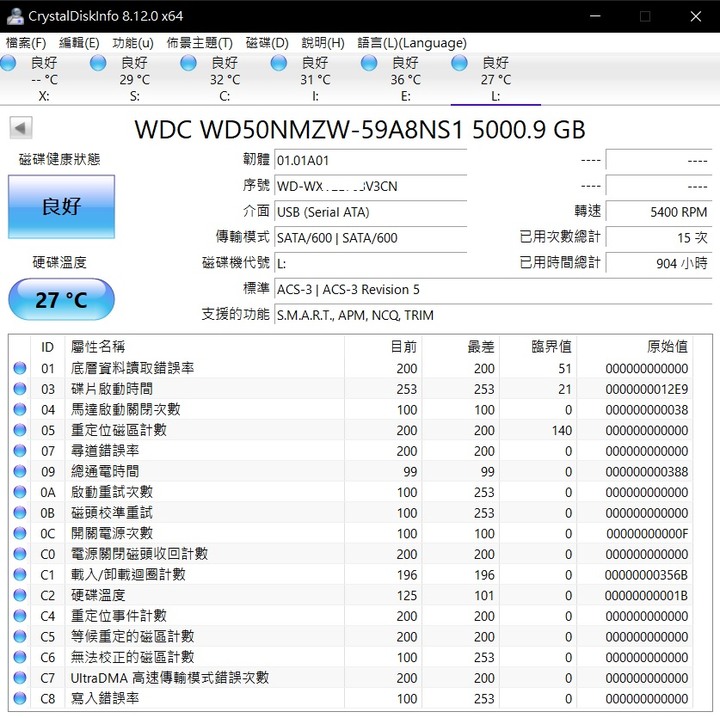
Task: Click the CrystalDiskInfo app icon in title bar
Action: point(15,16)
